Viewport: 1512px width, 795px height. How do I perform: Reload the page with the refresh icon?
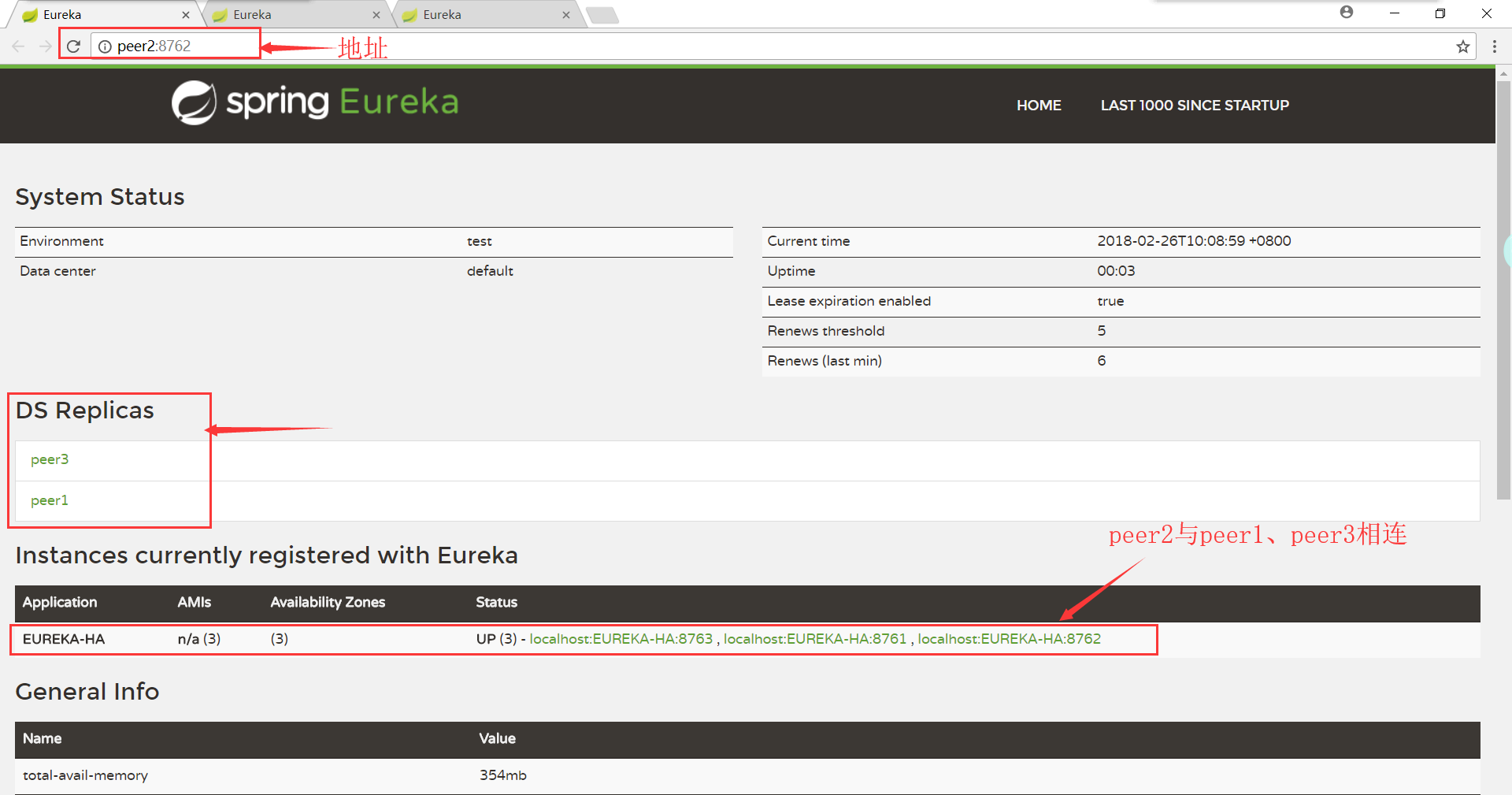(x=74, y=46)
